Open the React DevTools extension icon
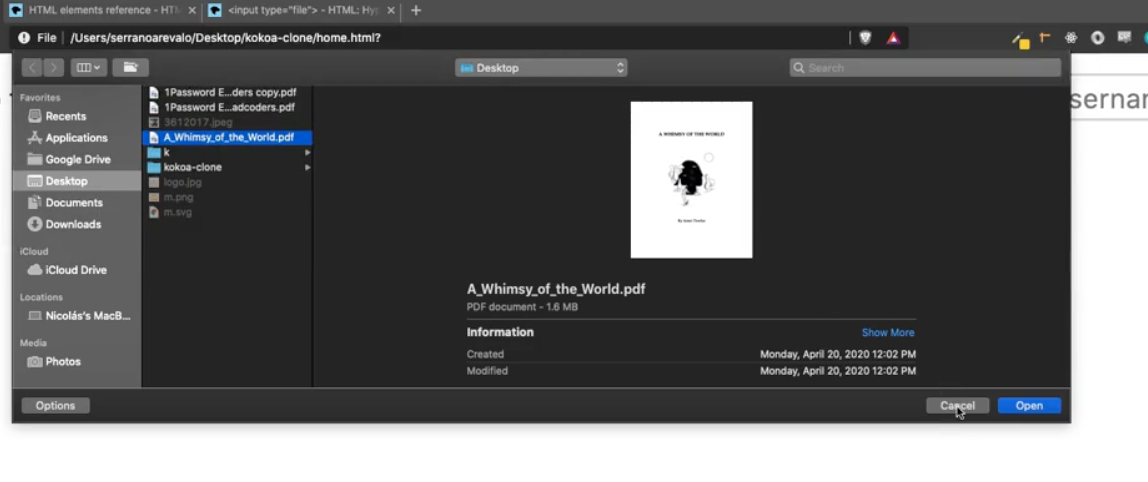Viewport: 1148px width, 482px height. [1071, 38]
